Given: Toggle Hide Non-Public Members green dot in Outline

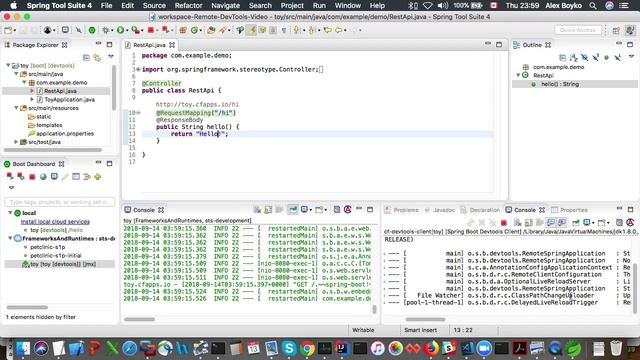Looking at the screenshot, I should pyautogui.click(x=607, y=58).
